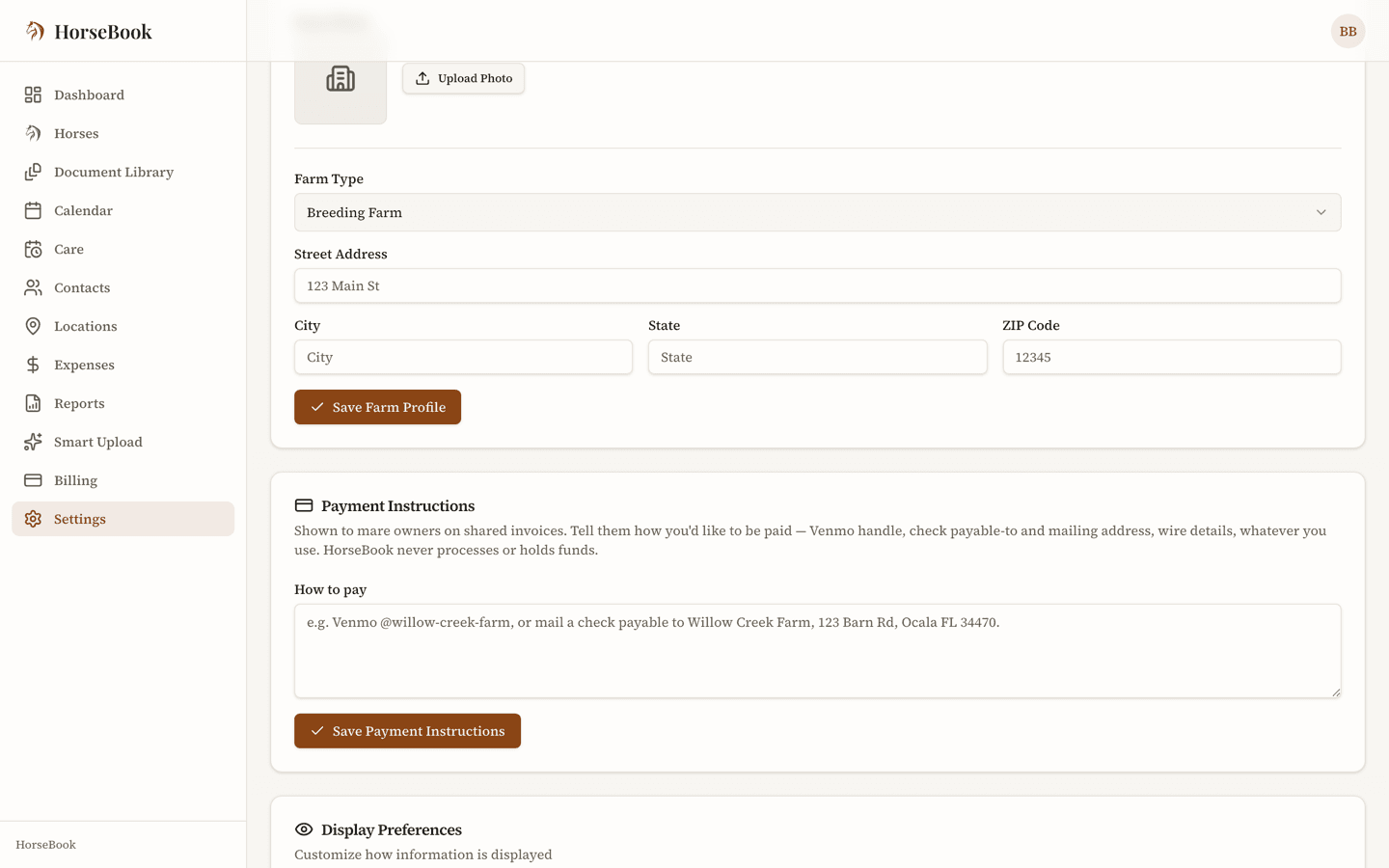Screen dimensions: 1389x868
Task: Click the farm building placeholder photo
Action: 340,79
